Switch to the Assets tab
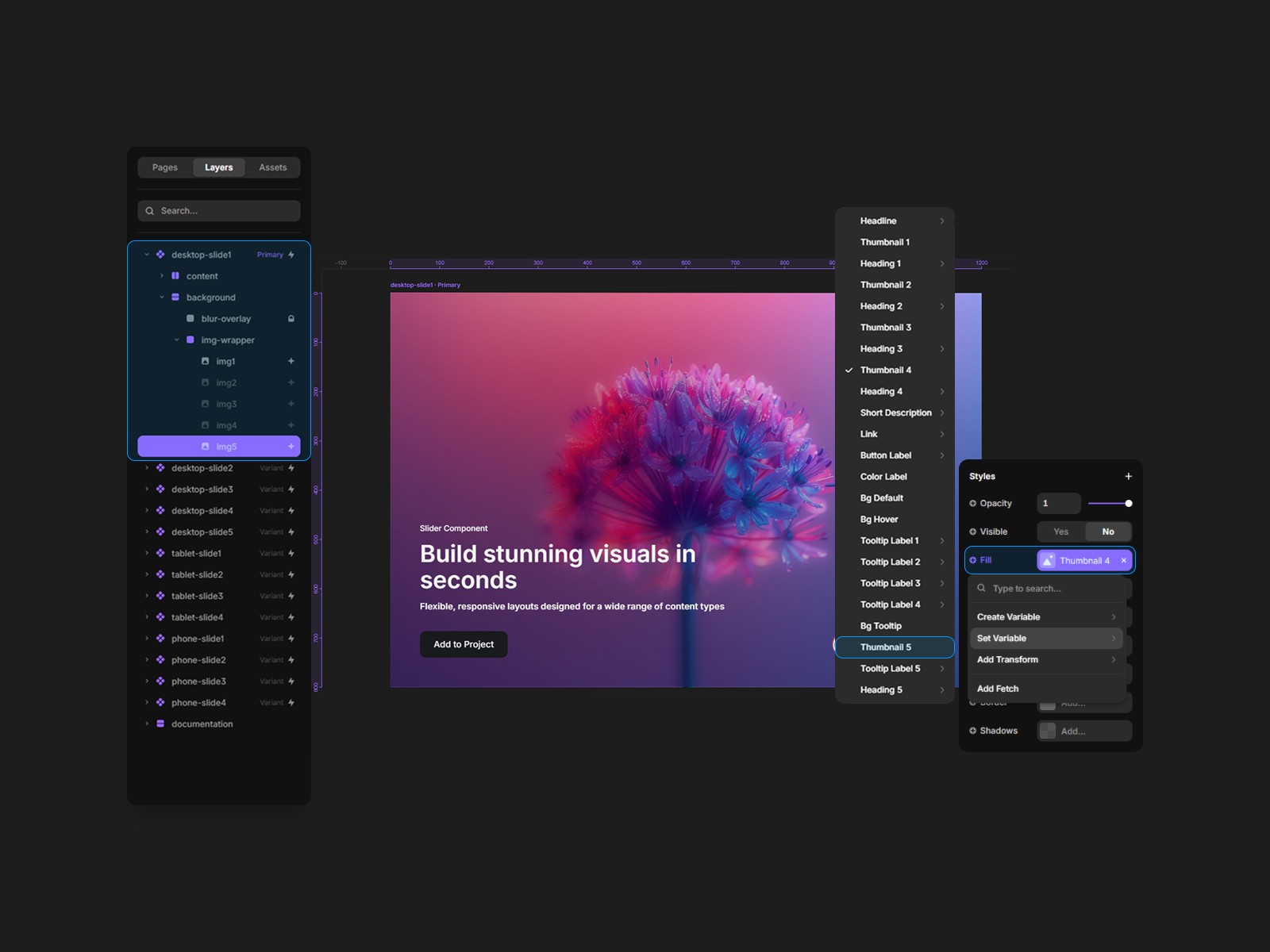 click(x=272, y=167)
